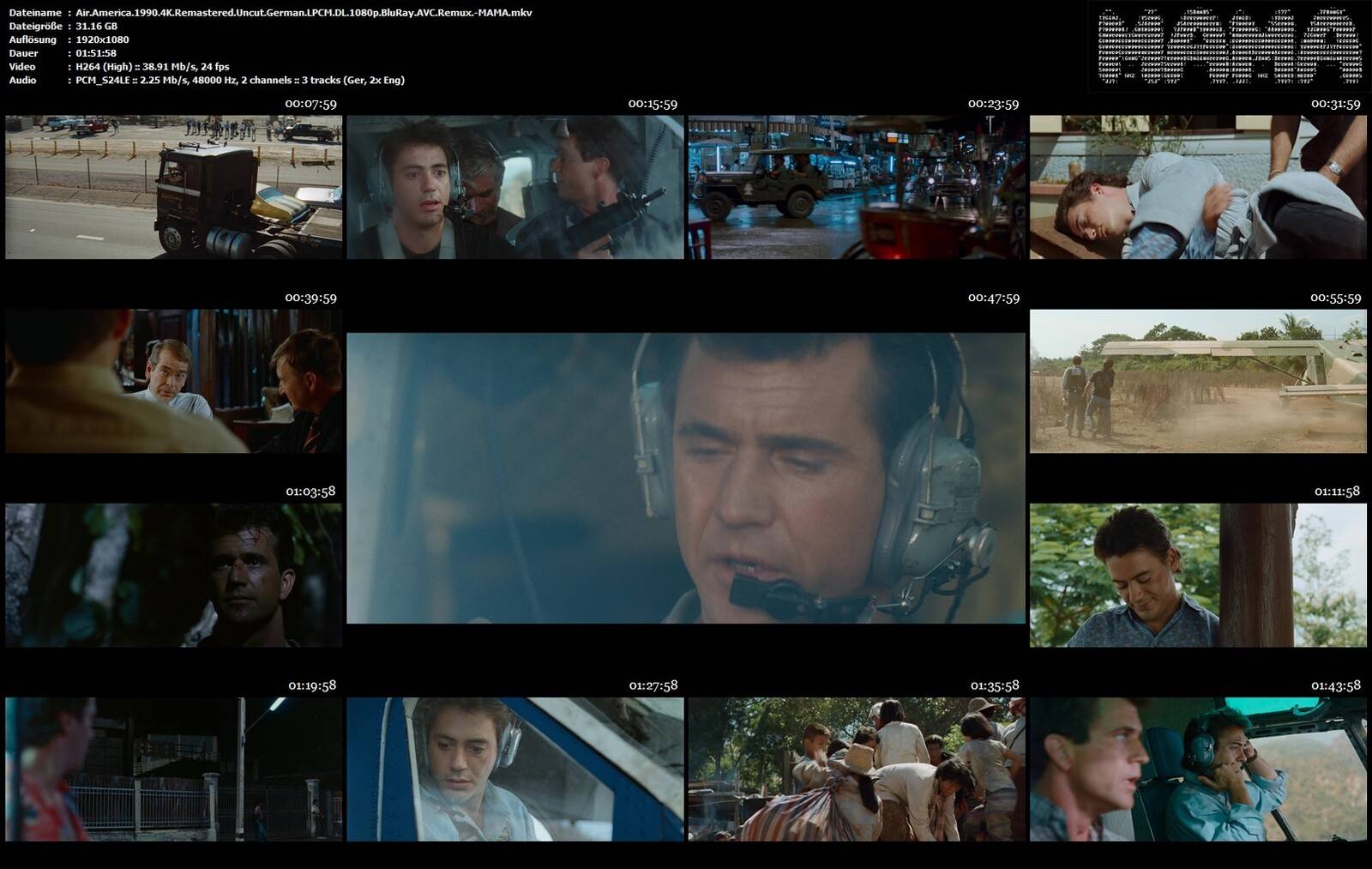Select the duration value 01:51:58
1372x869 pixels.
pos(96,53)
